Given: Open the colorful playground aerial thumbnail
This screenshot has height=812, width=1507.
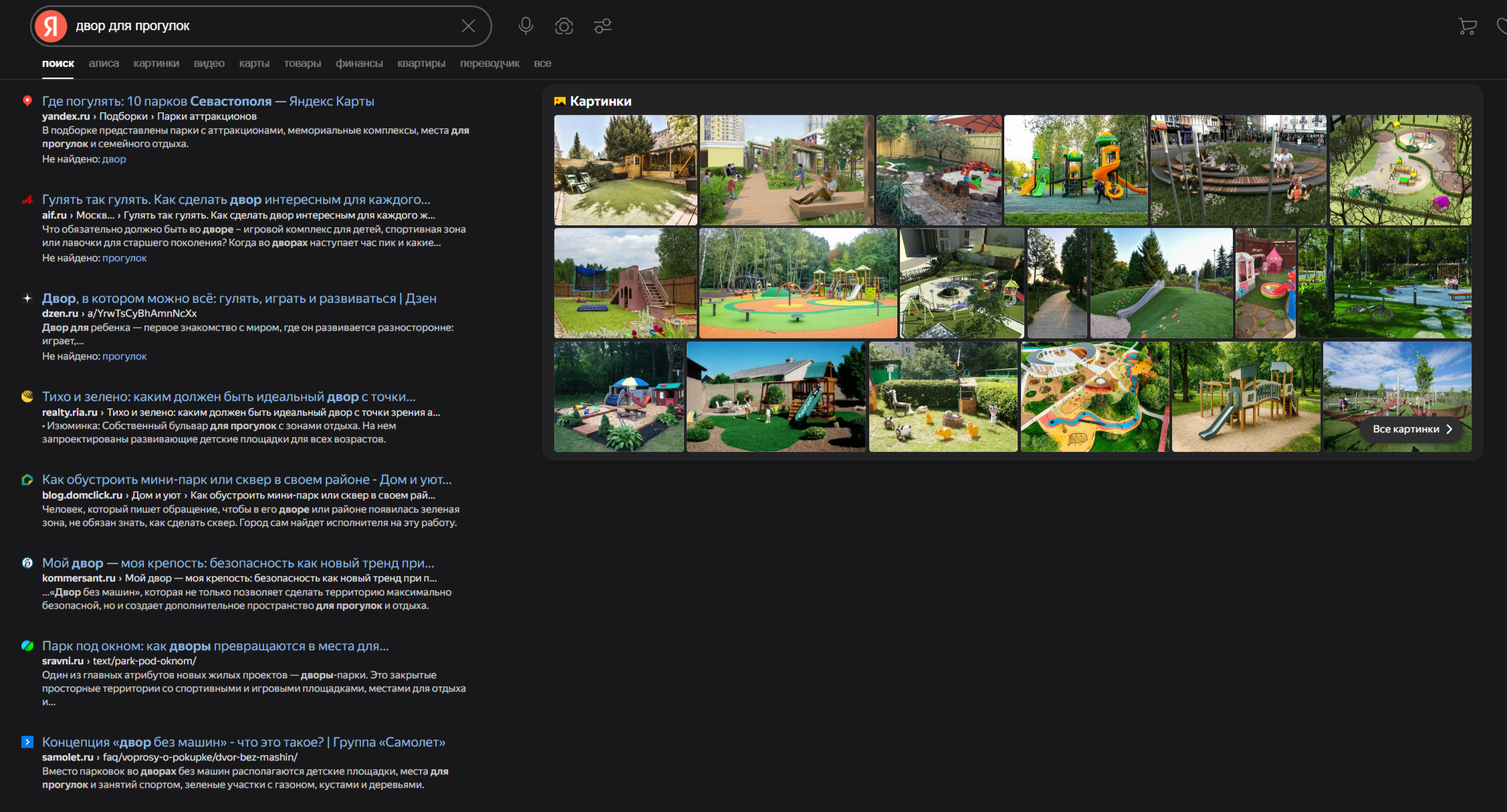Looking at the screenshot, I should pos(1094,396).
